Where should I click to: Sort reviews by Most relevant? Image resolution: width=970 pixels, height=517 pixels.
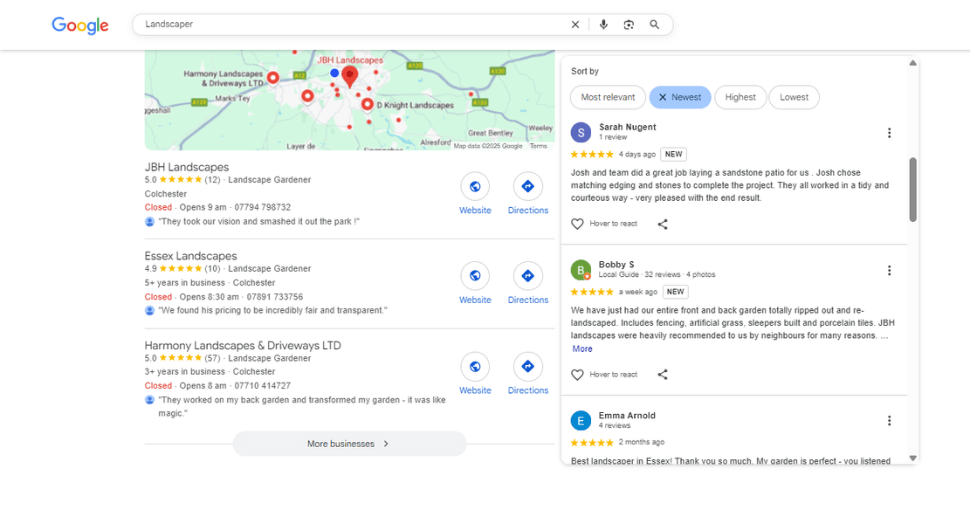click(607, 97)
